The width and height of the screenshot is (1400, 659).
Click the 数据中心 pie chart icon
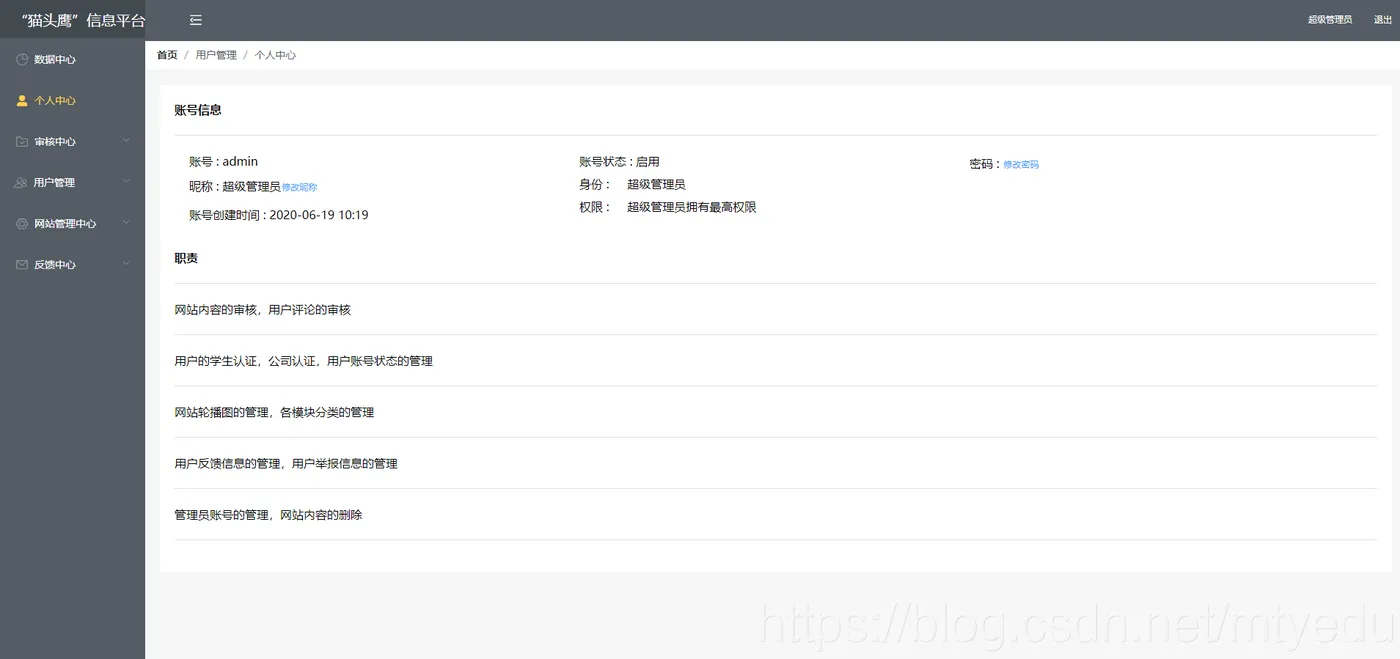(x=22, y=59)
